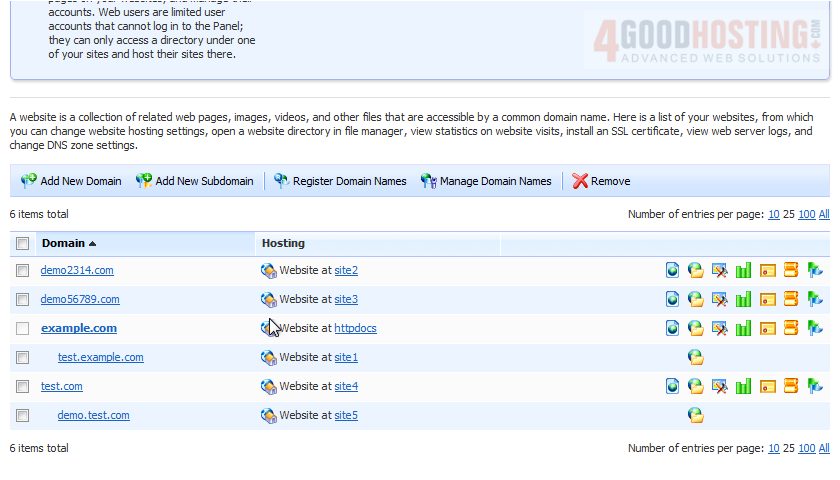The image size is (840, 480).
Task: Click SSL certificate icon for example.com
Action: (x=767, y=328)
